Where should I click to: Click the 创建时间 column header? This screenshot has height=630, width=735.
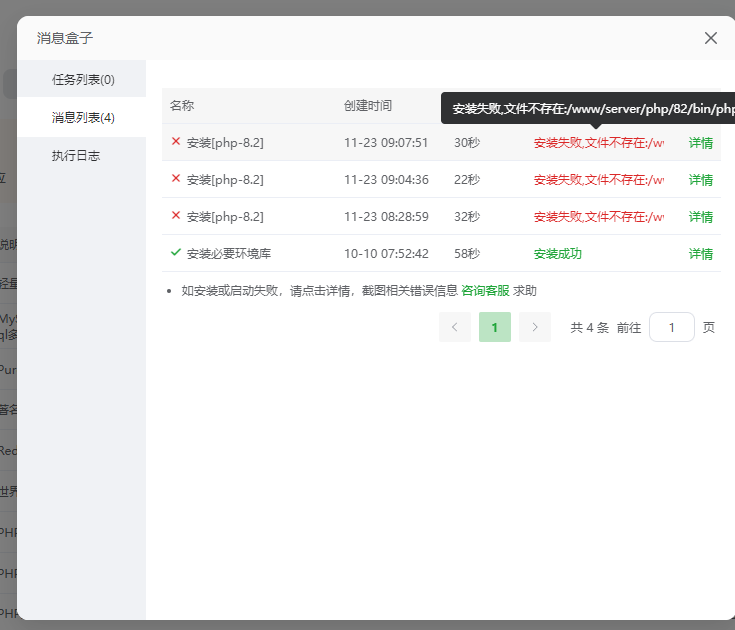pos(368,106)
